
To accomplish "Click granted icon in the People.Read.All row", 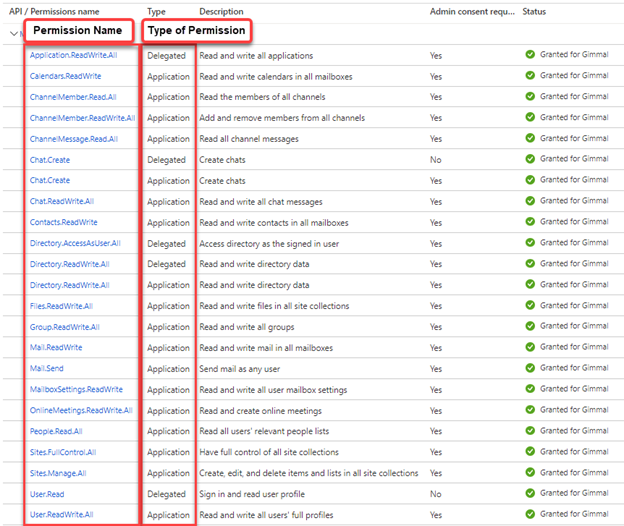I will [530, 431].
